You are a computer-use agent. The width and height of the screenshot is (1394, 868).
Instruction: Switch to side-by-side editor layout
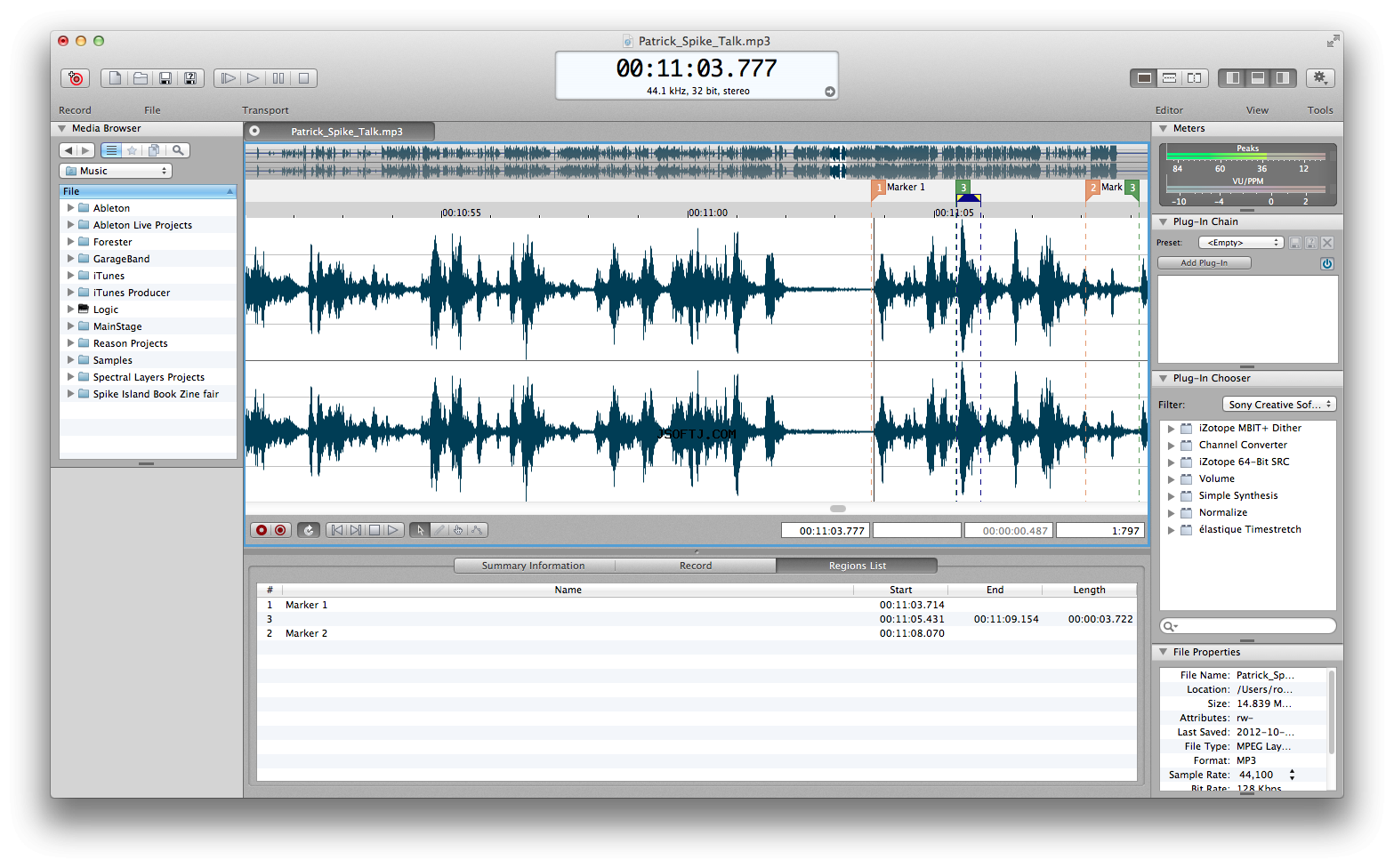coord(1195,78)
